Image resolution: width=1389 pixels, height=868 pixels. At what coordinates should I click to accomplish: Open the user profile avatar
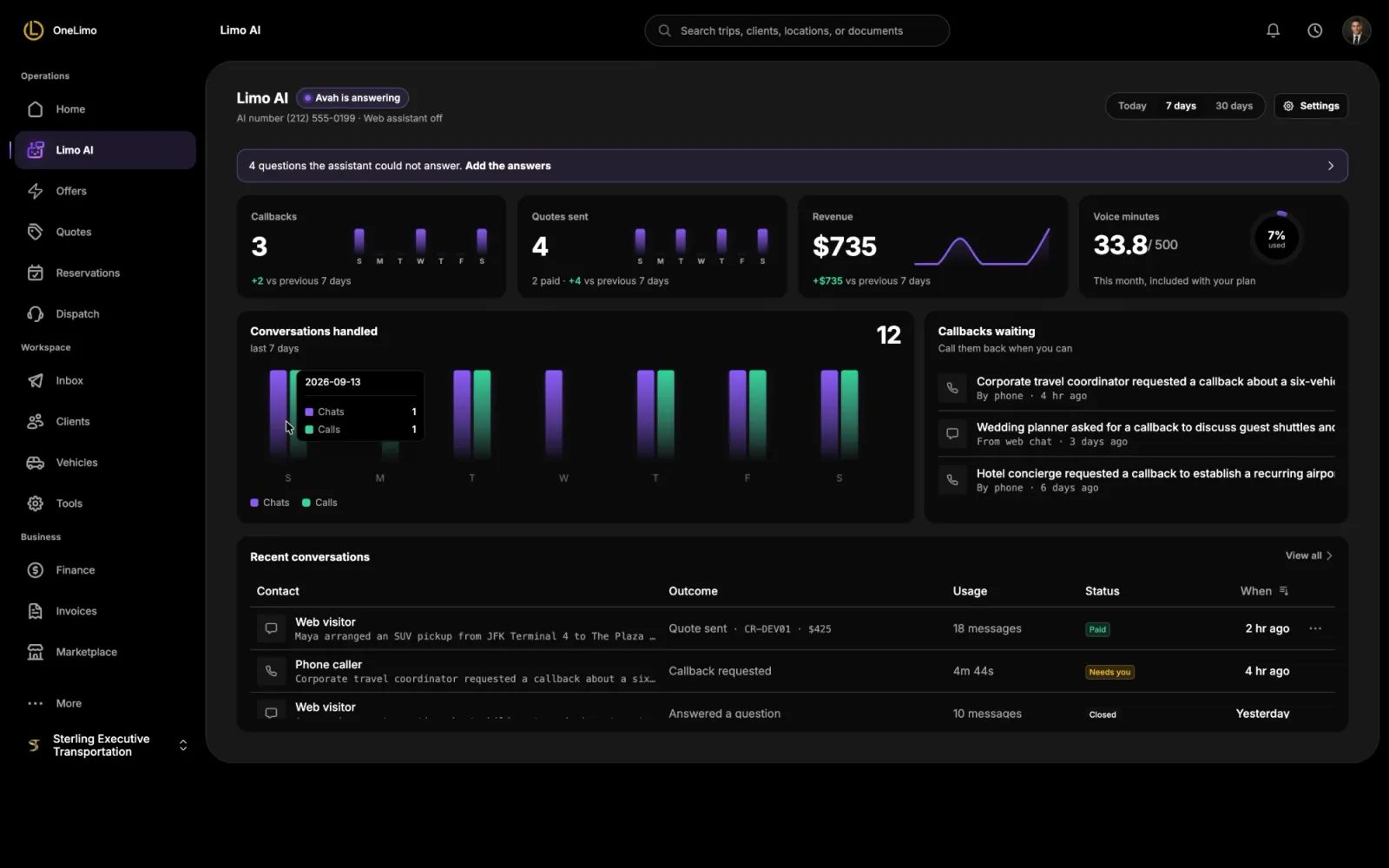tap(1356, 30)
